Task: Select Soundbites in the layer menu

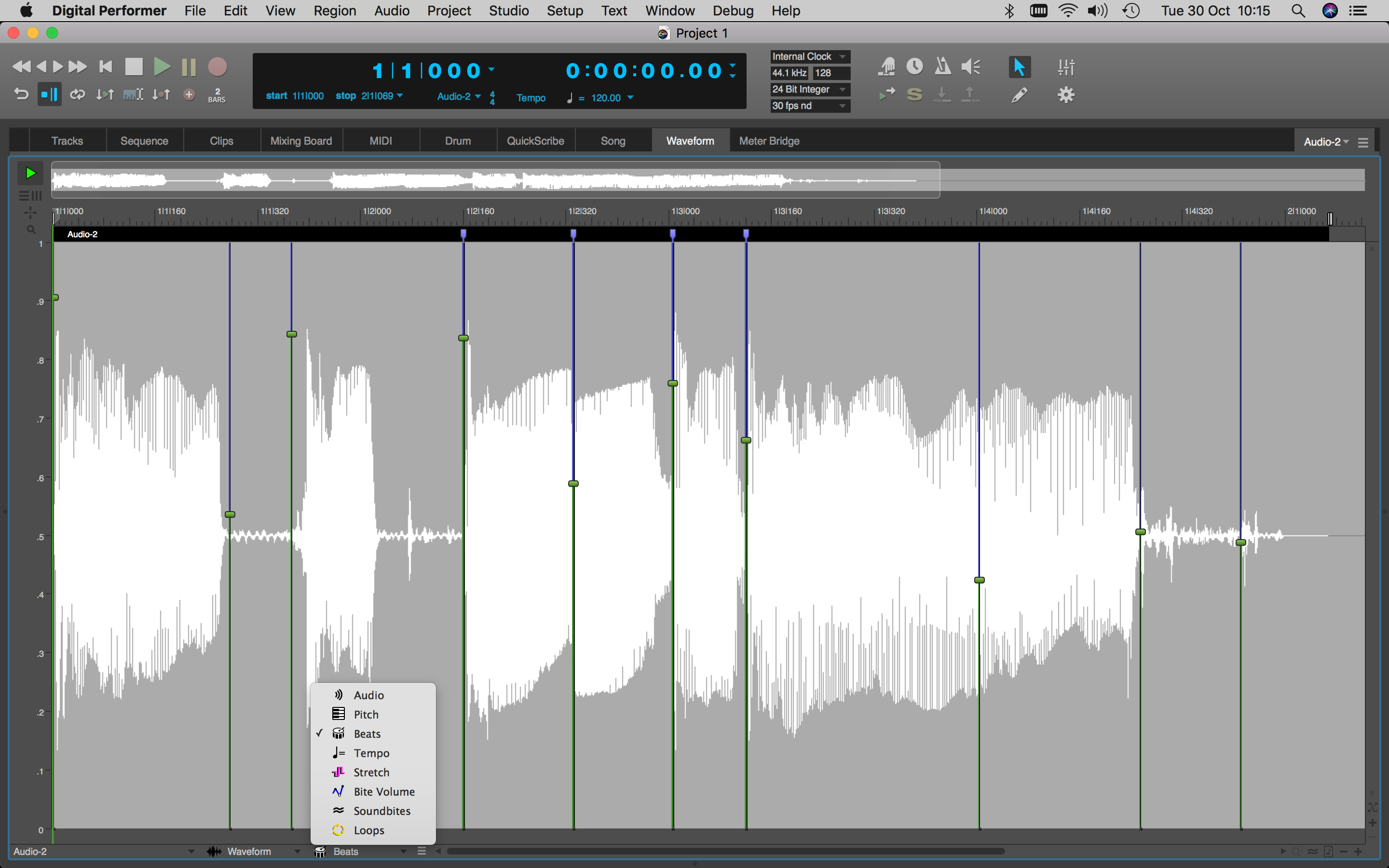Action: (x=373, y=811)
